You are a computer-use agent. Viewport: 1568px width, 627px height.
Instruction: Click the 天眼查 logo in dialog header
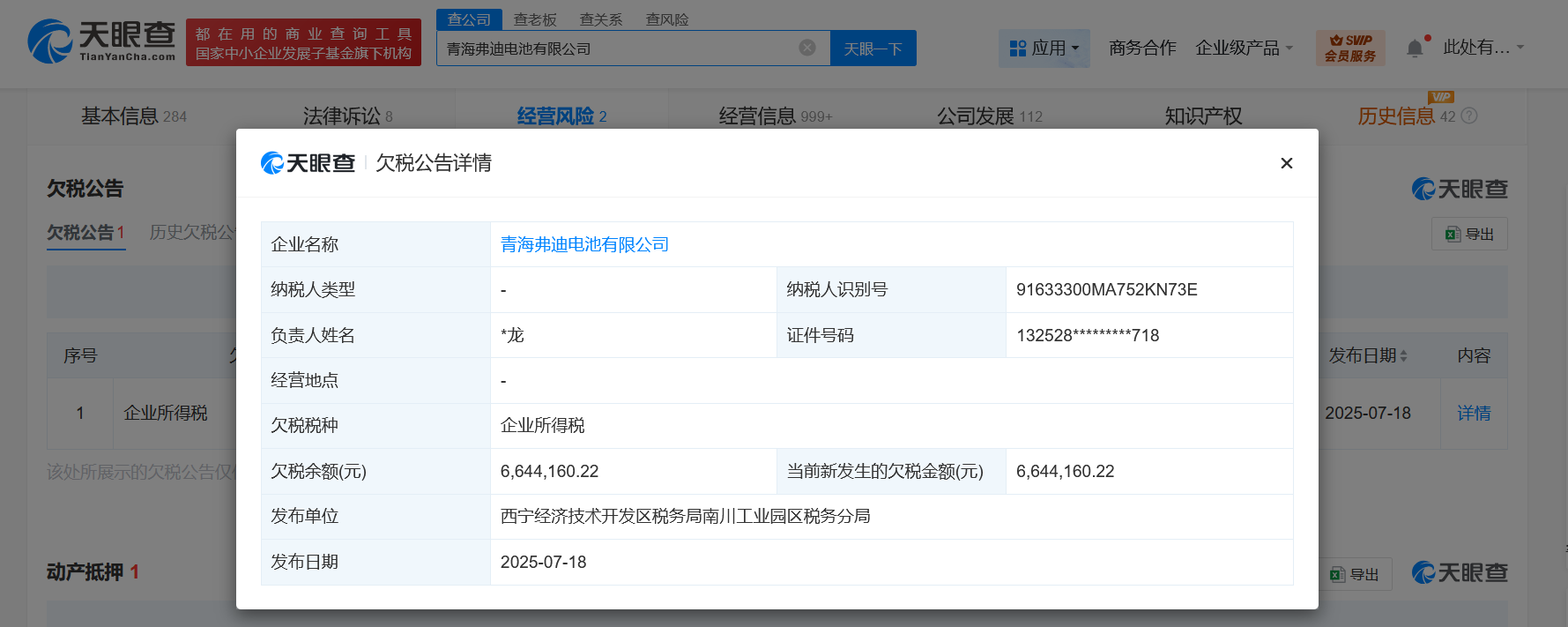click(308, 163)
